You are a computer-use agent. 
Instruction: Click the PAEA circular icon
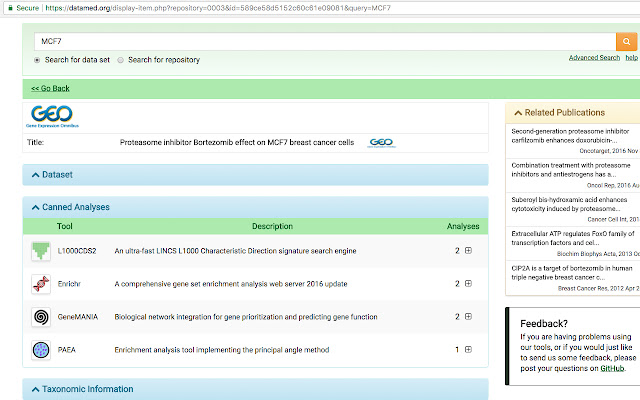click(x=41, y=350)
